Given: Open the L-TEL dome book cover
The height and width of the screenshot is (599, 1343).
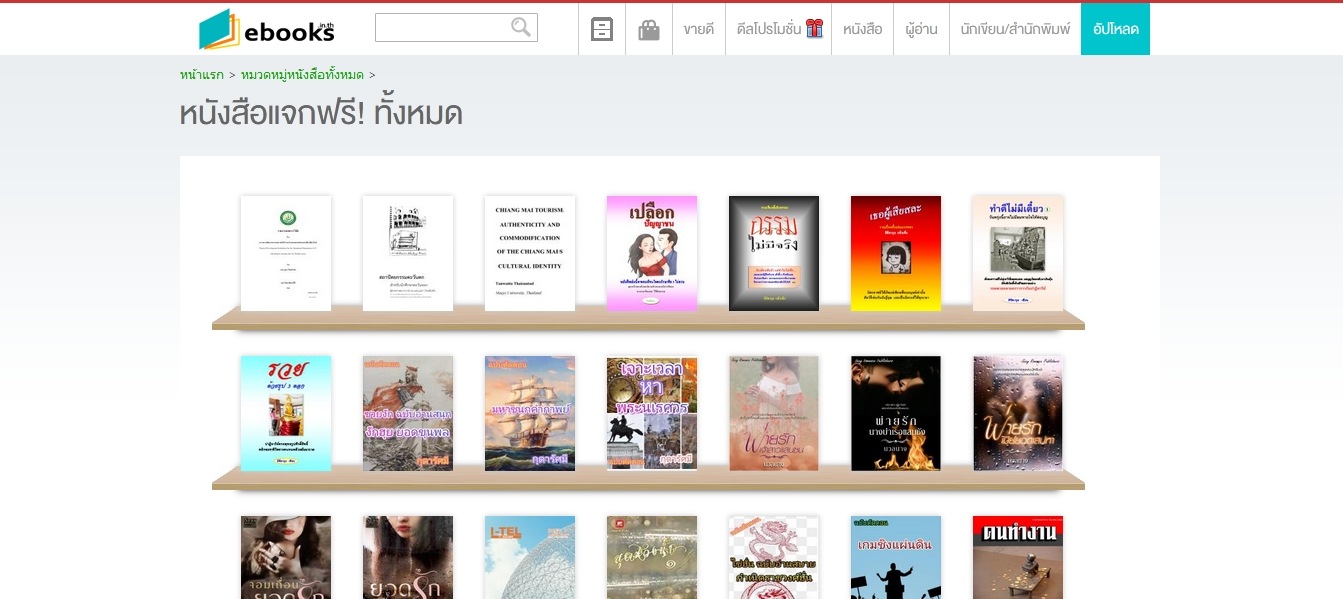Looking at the screenshot, I should pos(530,557).
